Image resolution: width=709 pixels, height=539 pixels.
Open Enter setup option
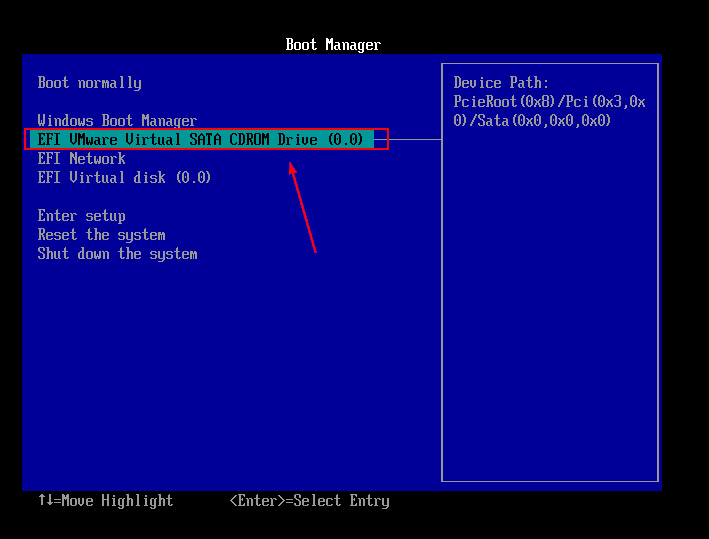tap(81, 216)
